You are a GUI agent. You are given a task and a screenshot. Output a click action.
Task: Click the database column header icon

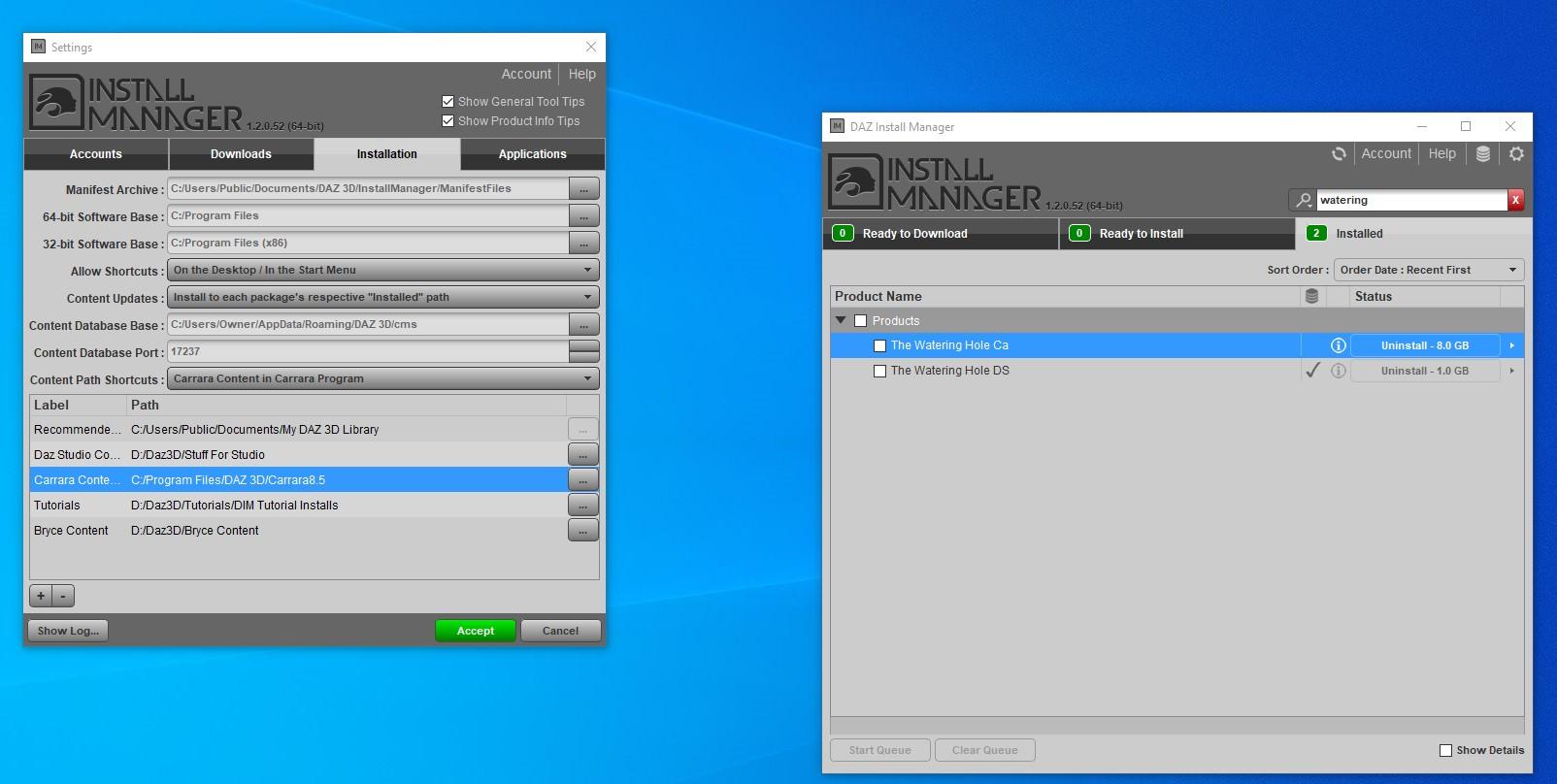pyautogui.click(x=1312, y=296)
